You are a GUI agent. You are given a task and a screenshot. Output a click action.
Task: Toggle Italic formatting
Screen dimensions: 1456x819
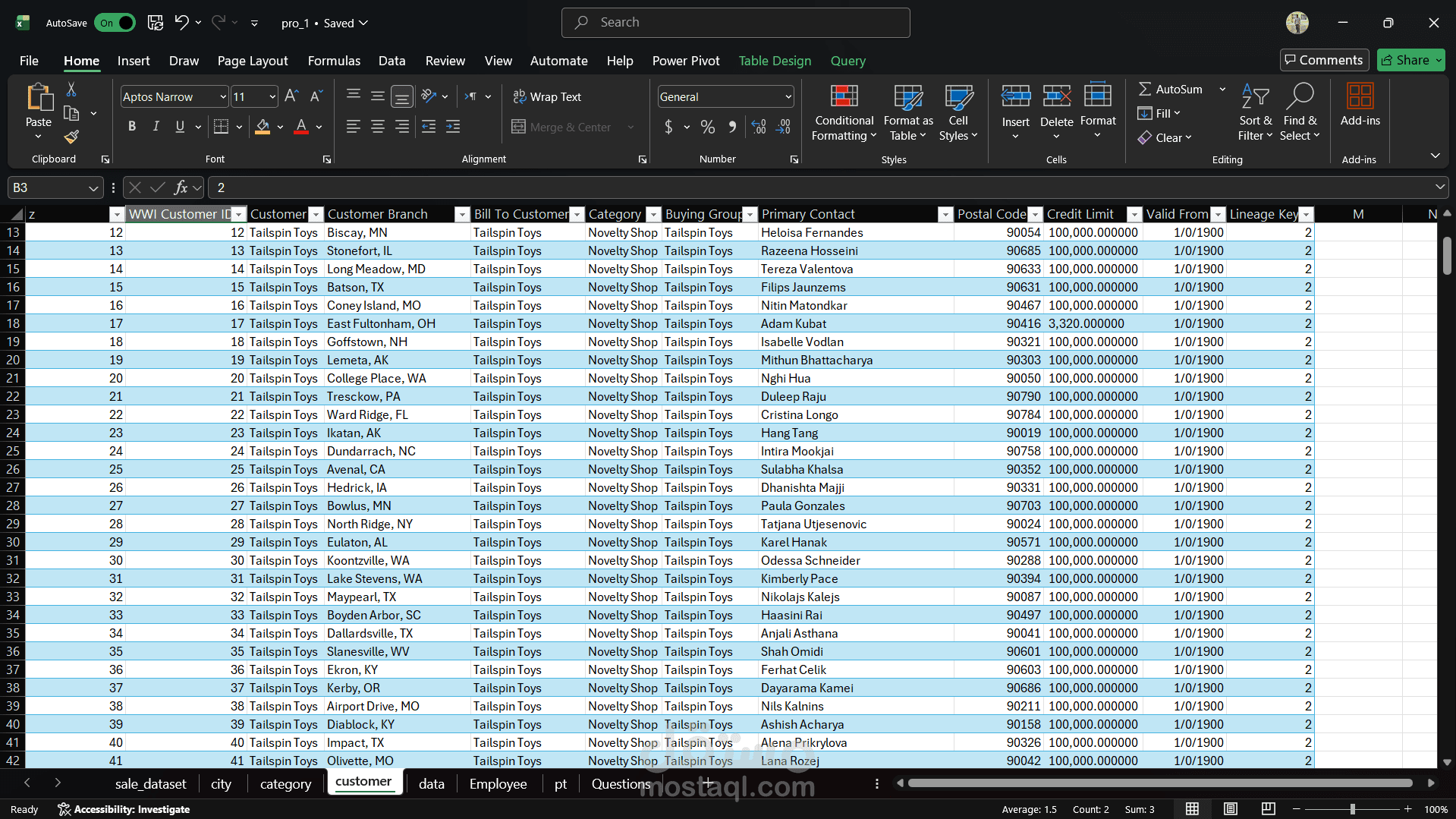[x=156, y=127]
